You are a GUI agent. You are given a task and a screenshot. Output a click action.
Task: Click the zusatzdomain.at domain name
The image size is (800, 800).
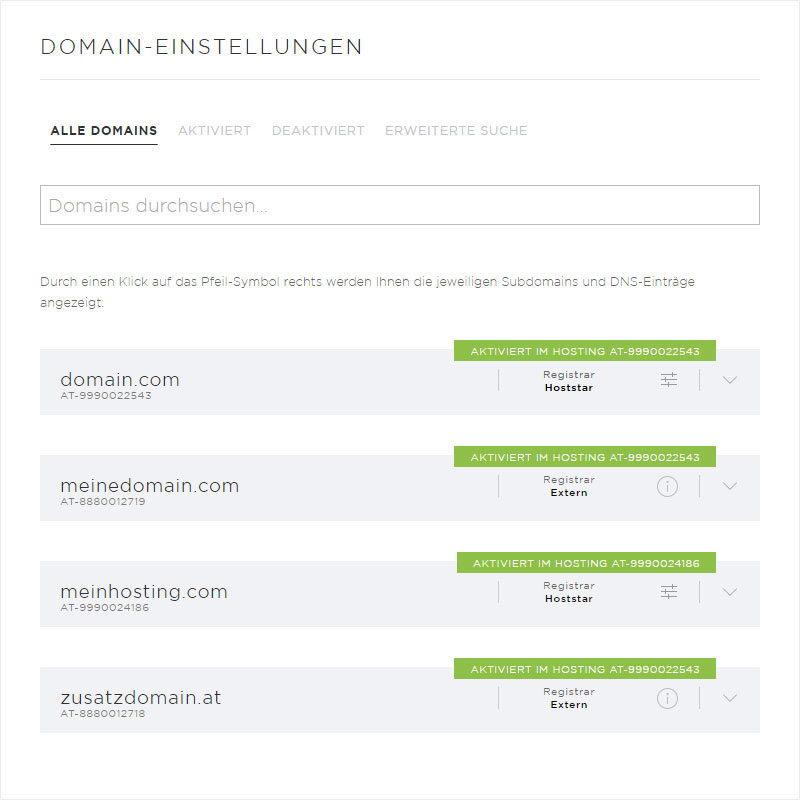[x=141, y=697]
